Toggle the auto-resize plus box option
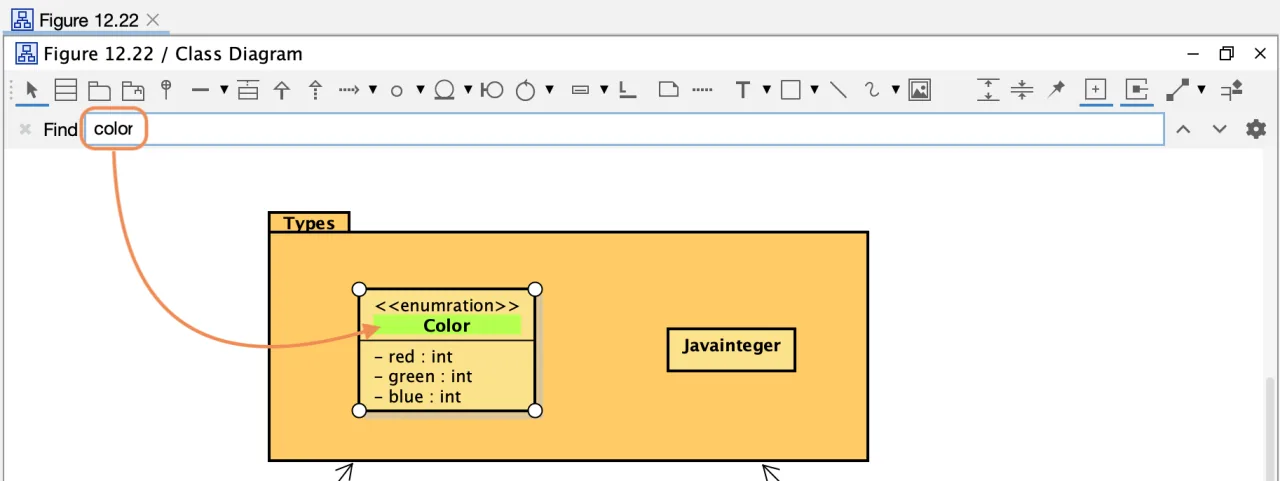This screenshot has width=1280, height=481. [x=1097, y=90]
